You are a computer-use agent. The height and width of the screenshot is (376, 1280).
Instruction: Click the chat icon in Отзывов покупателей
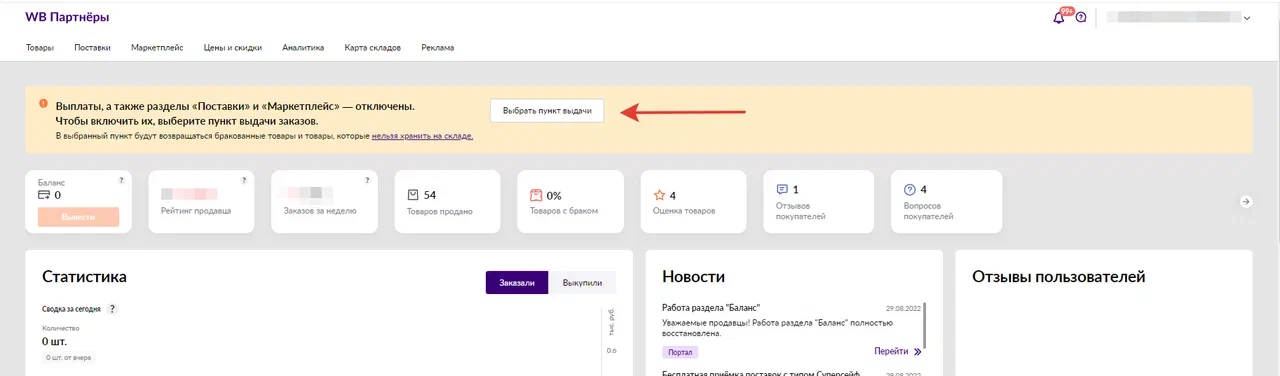[783, 189]
